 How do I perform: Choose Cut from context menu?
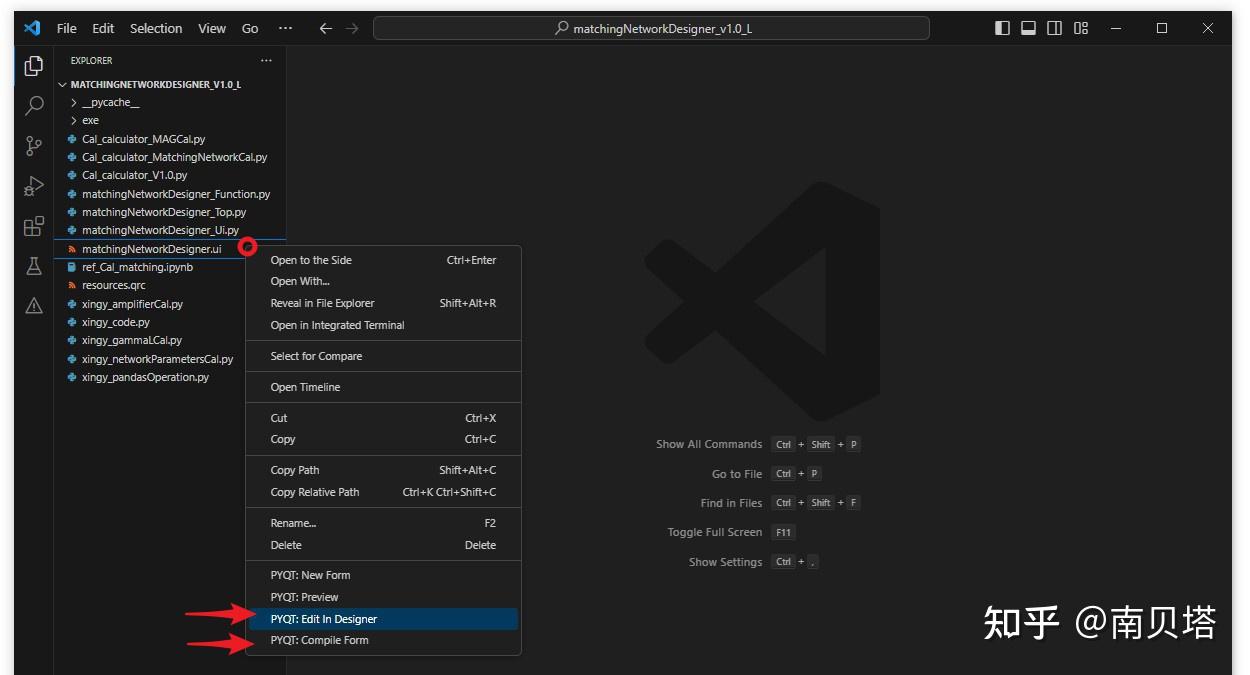[x=383, y=418]
